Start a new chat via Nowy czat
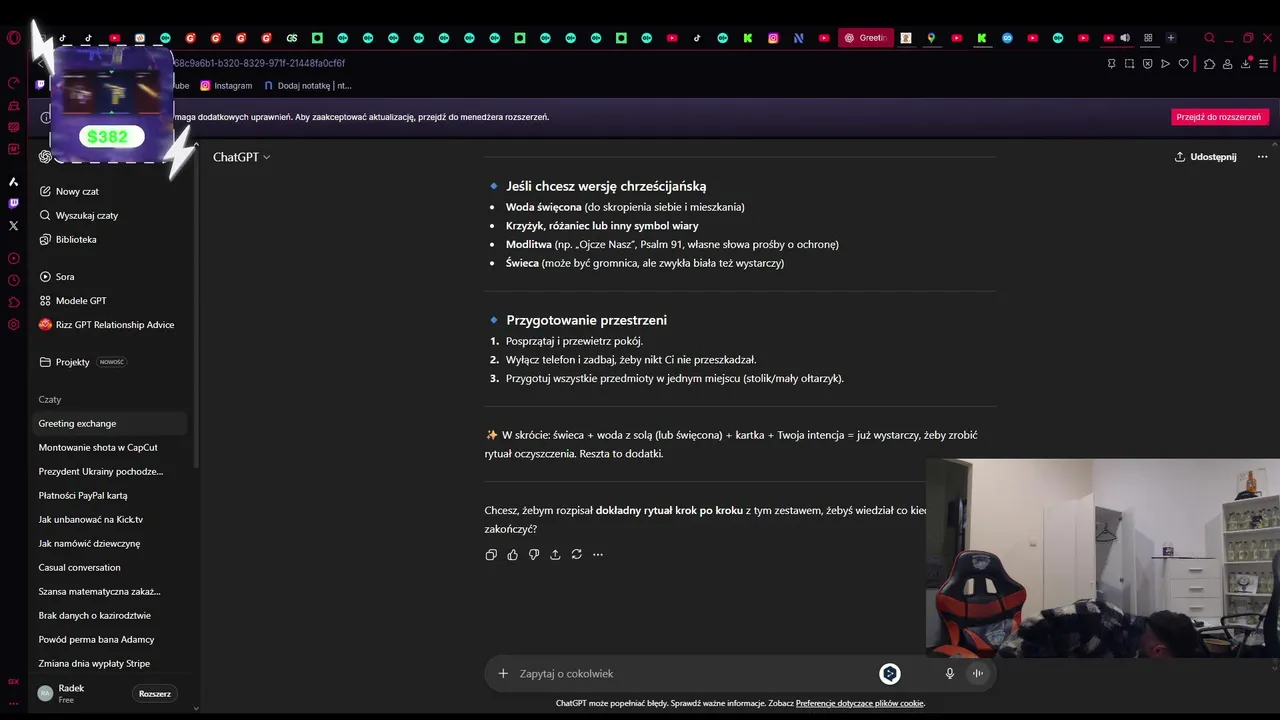Viewport: 1280px width, 720px height. [110, 191]
